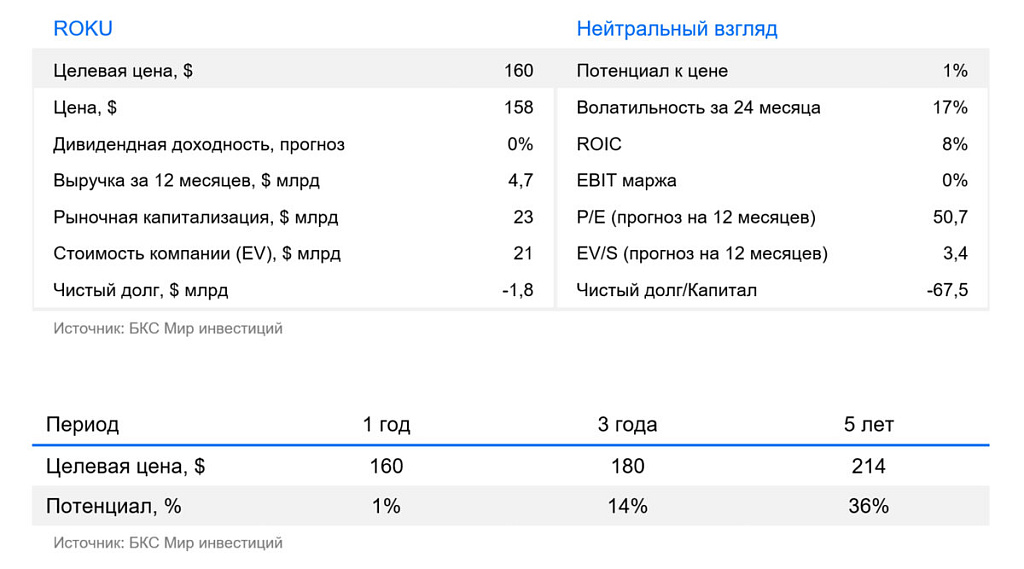This screenshot has height=569, width=1024.
Task: Click Чистый долг value -1,8
Action: point(517,290)
